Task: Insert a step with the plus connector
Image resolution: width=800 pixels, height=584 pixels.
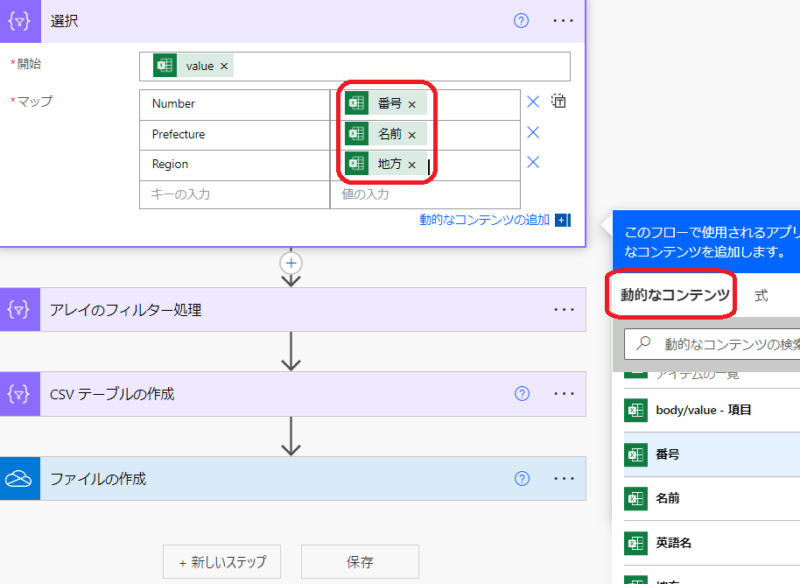Action: 291,263
